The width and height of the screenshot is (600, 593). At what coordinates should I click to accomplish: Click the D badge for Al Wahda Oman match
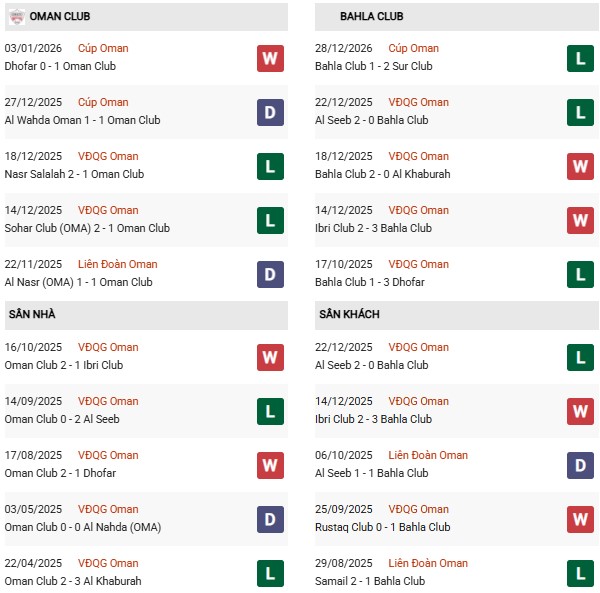coord(270,112)
